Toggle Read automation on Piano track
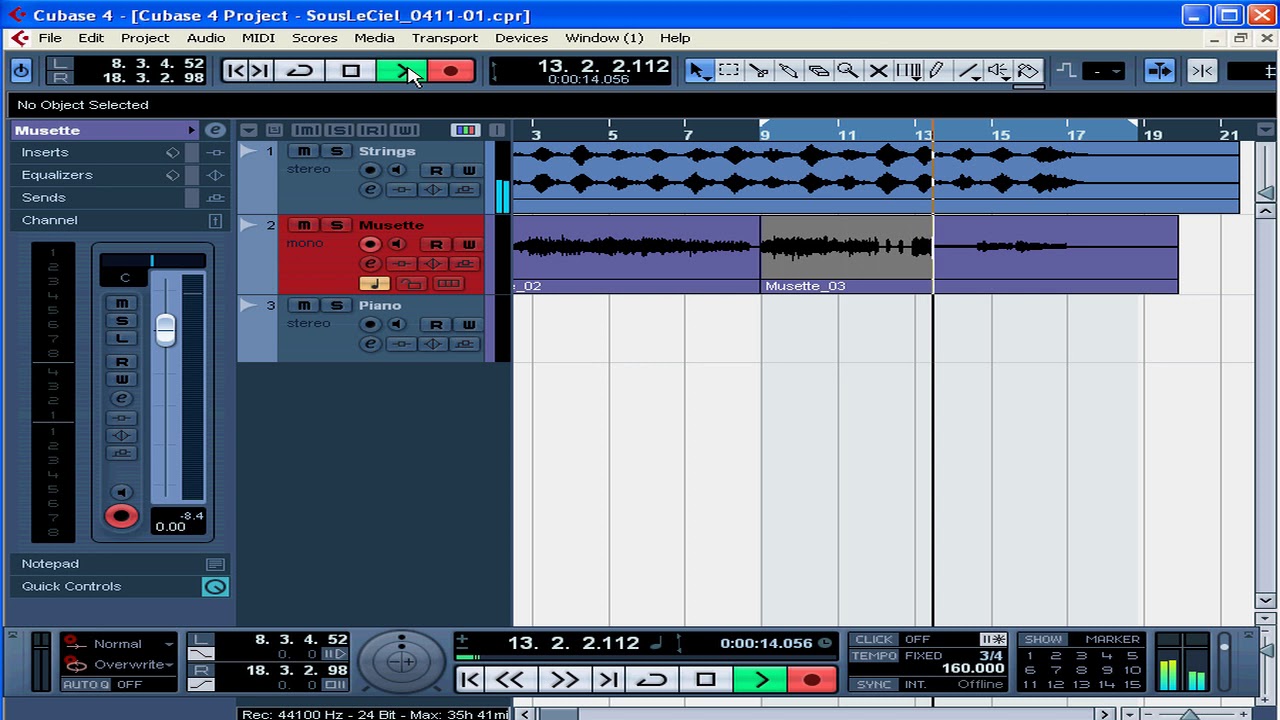Image resolution: width=1280 pixels, height=720 pixels. (436, 324)
